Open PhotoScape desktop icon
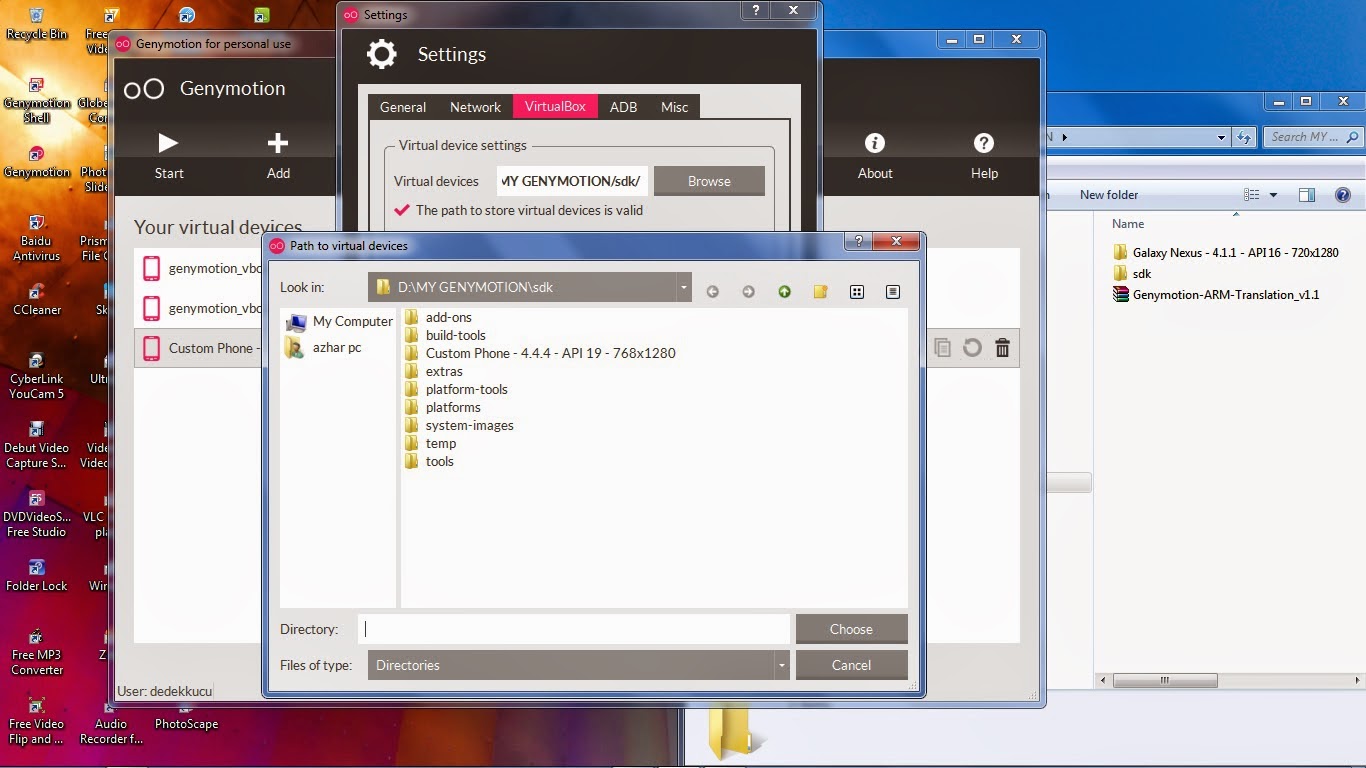The image size is (1366, 768). [186, 715]
